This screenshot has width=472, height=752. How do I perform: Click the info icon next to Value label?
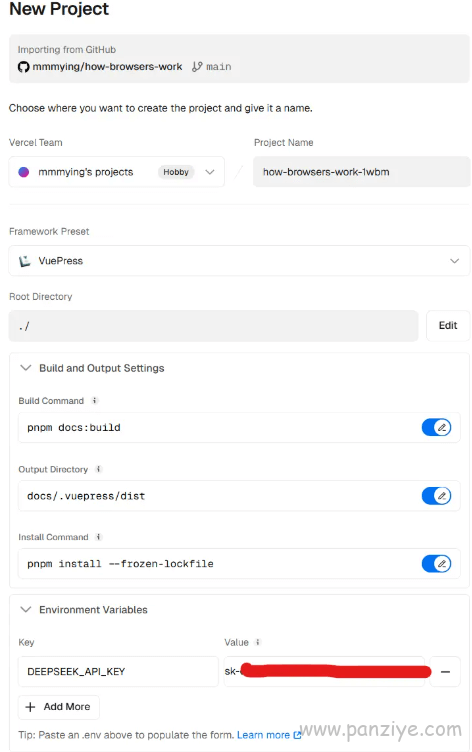coord(258,642)
